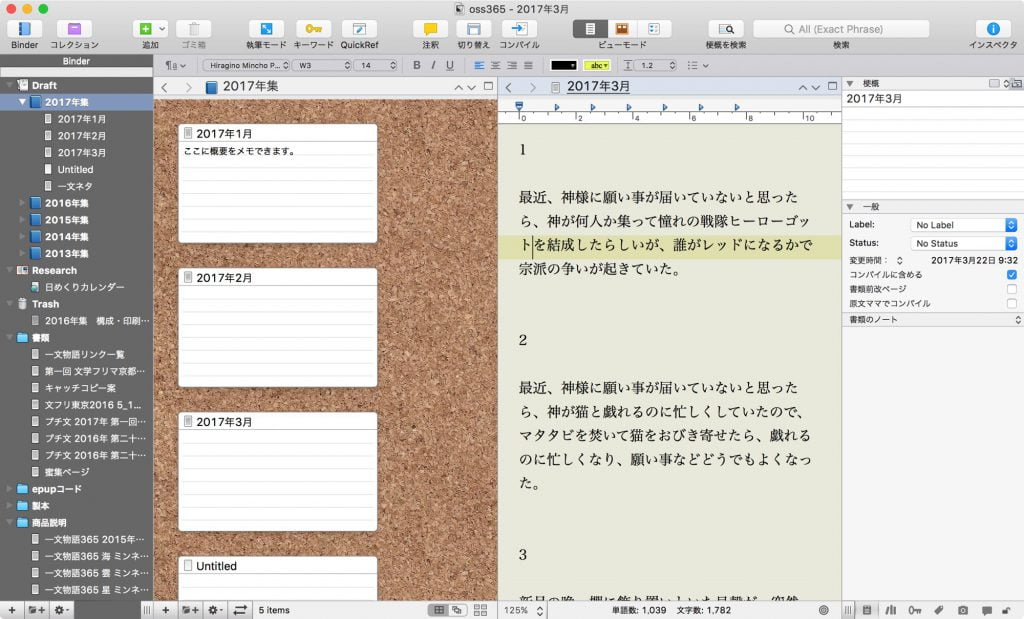1024x619 pixels.
Task: Switch to corkboard view mode
Action: 622,29
